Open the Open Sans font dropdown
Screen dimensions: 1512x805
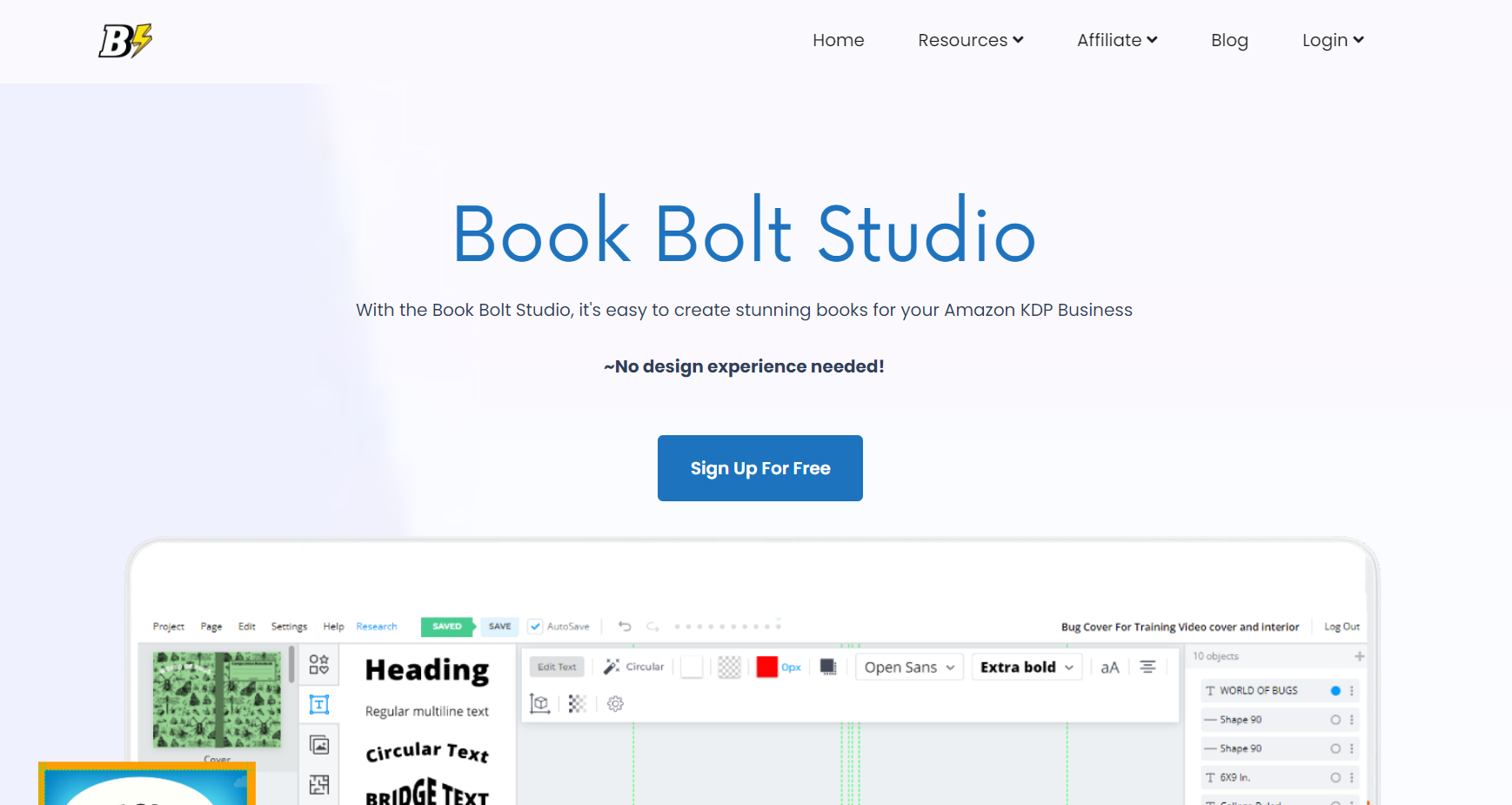click(909, 667)
